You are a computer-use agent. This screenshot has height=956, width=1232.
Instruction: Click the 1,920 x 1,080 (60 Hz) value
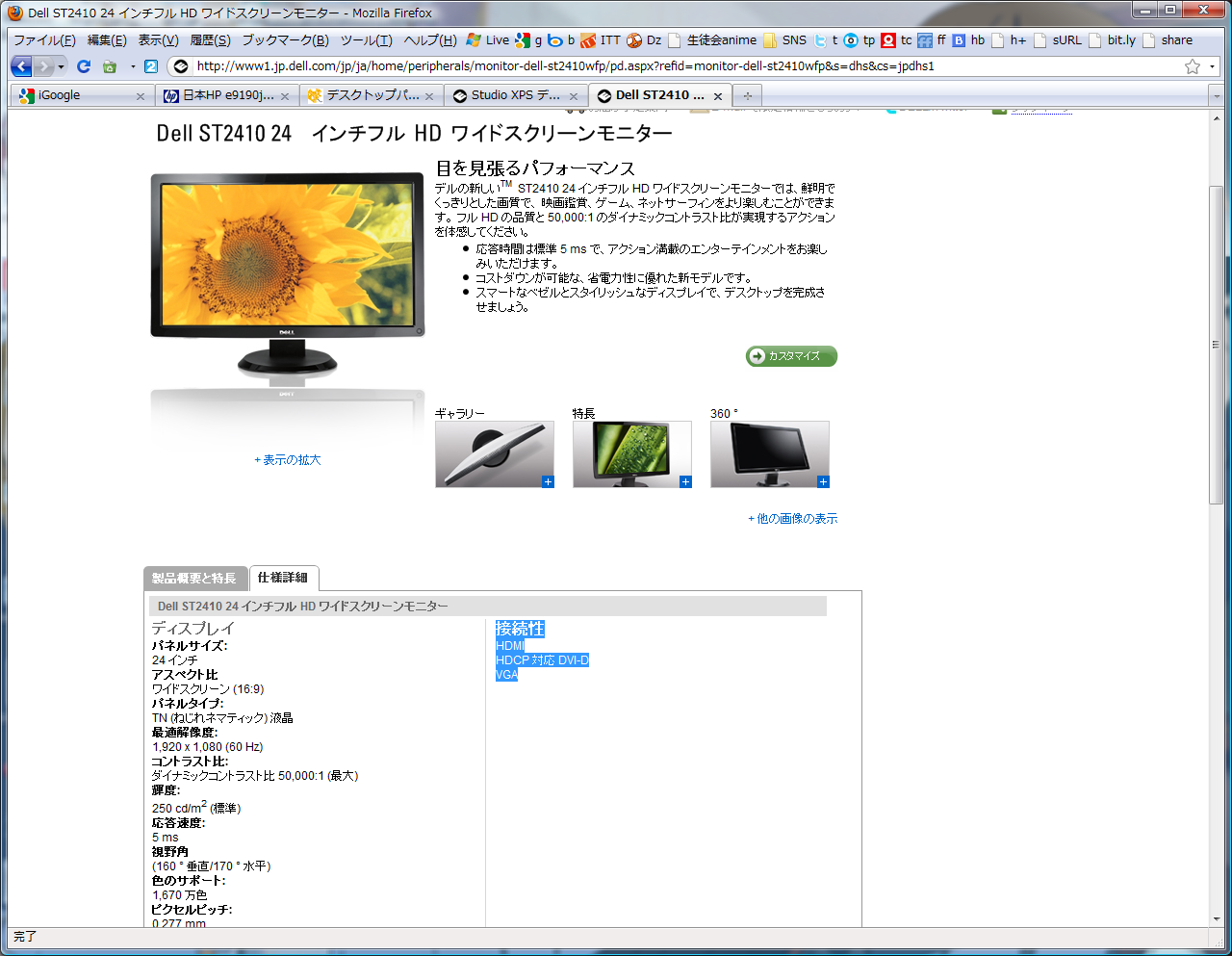pos(207,747)
